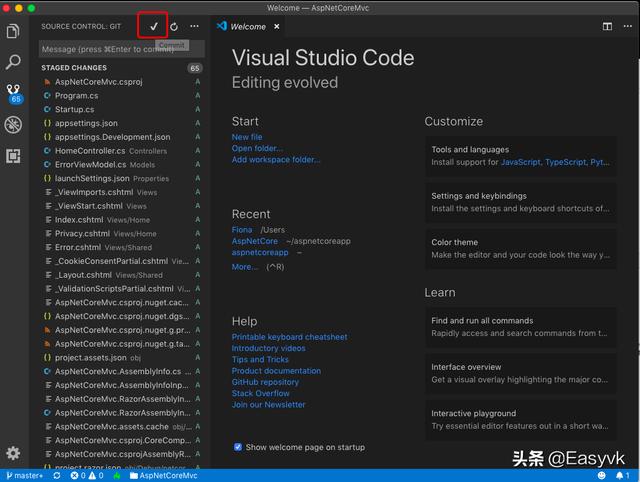Select launchSettings.json staged file
This screenshot has width=640, height=482.
point(122,178)
